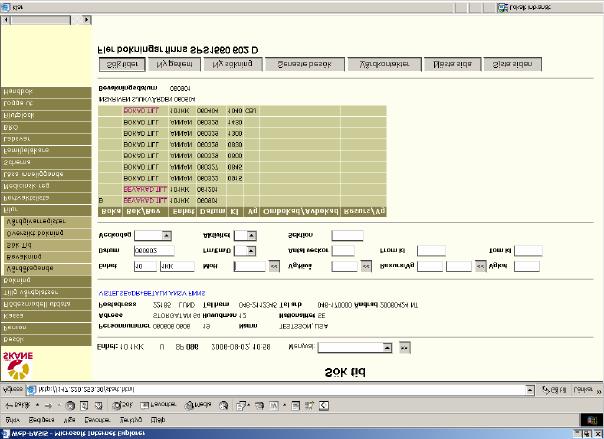Viewport: 604px width, 439px height.
Task: Open the Back button history dropdown arrow
Action: (x=37, y=405)
